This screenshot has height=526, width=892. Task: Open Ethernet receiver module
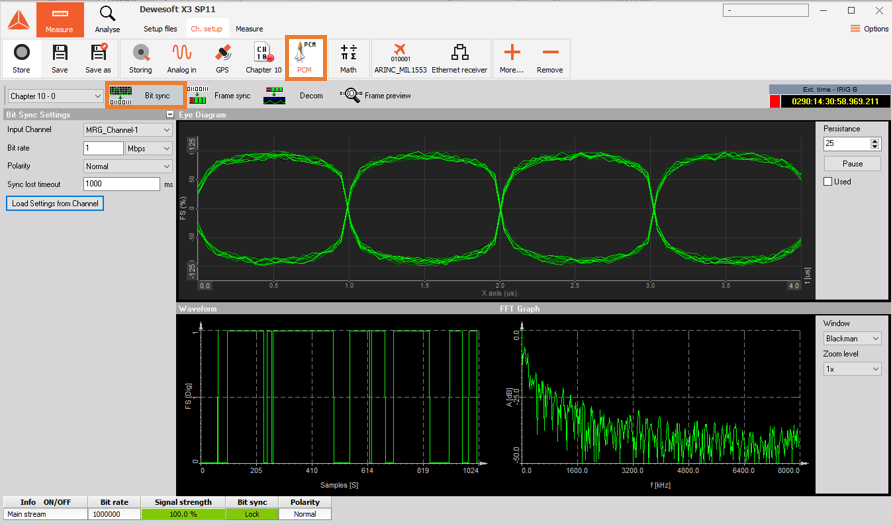tap(459, 59)
